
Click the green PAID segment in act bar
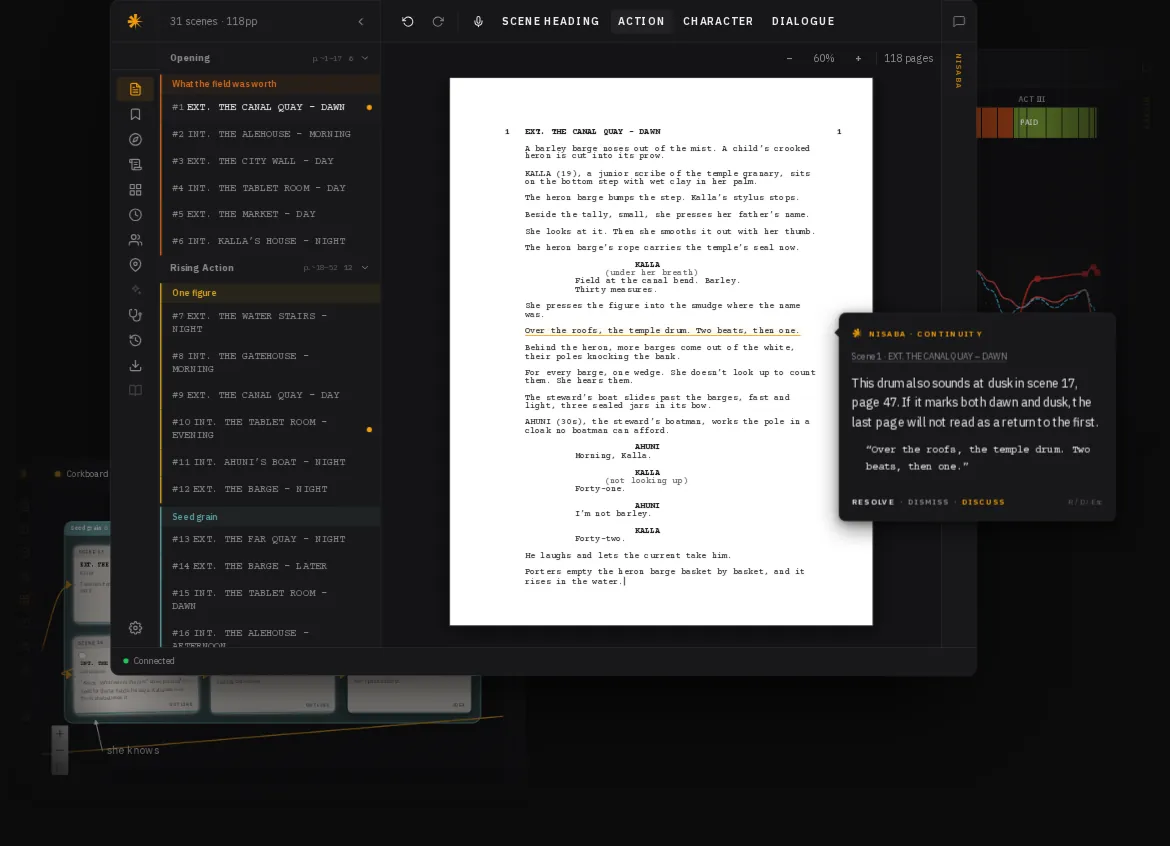tap(1055, 122)
